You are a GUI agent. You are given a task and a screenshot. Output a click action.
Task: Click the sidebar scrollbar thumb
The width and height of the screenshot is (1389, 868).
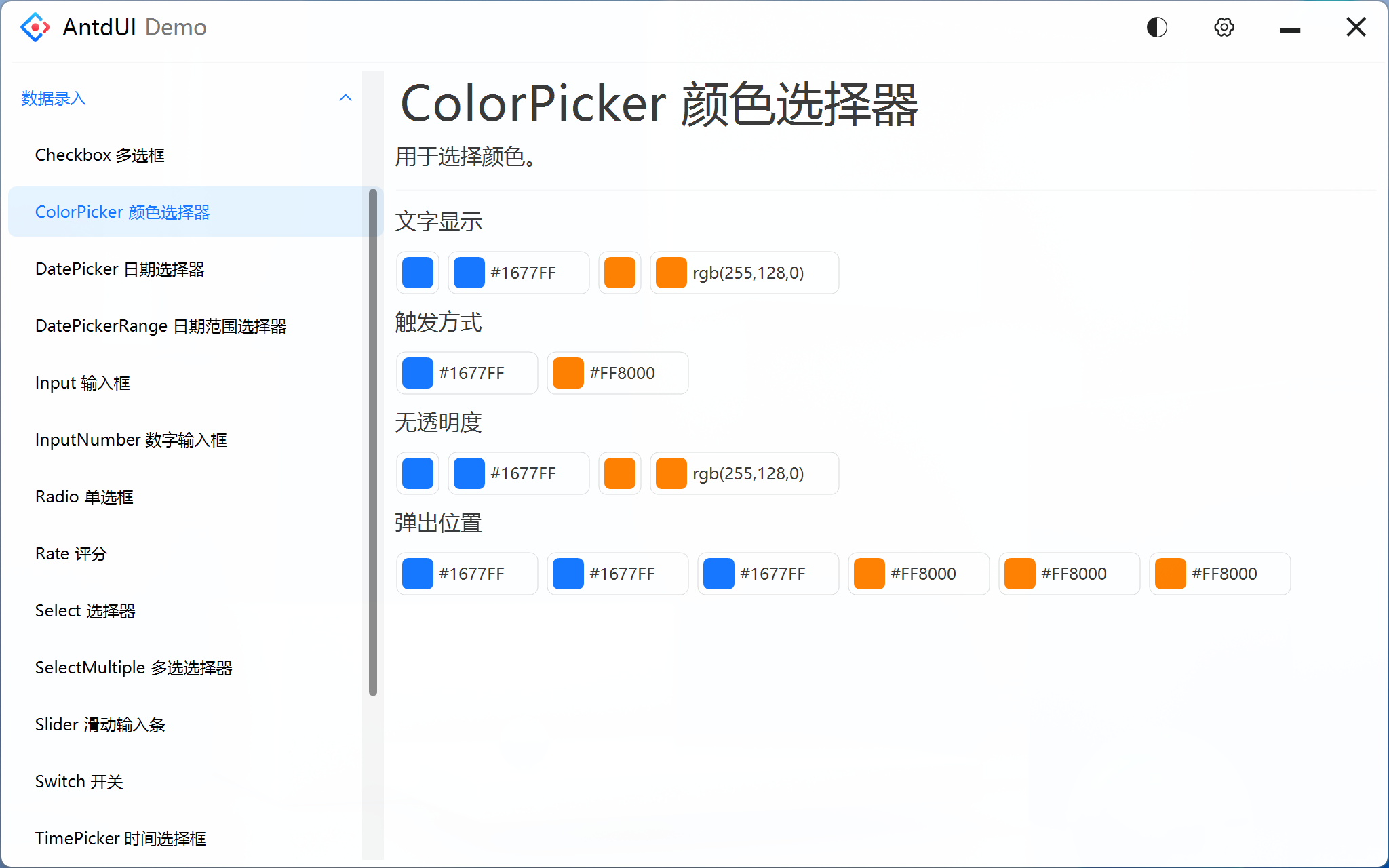tap(372, 441)
